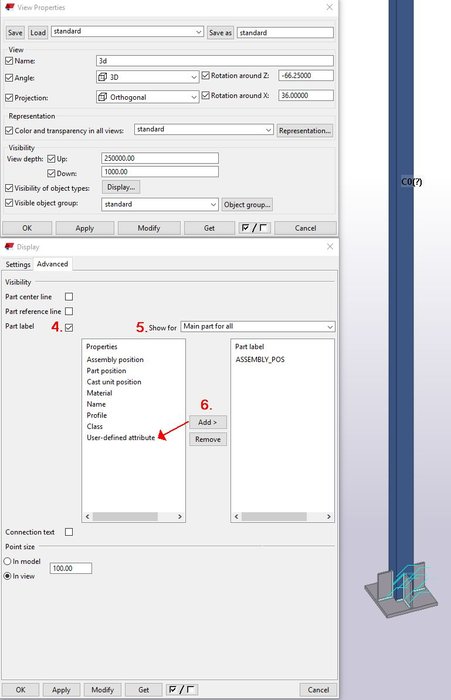Click Tekla logo icon in Display title bar
Screen dimensions: 451x700
click(9, 246)
